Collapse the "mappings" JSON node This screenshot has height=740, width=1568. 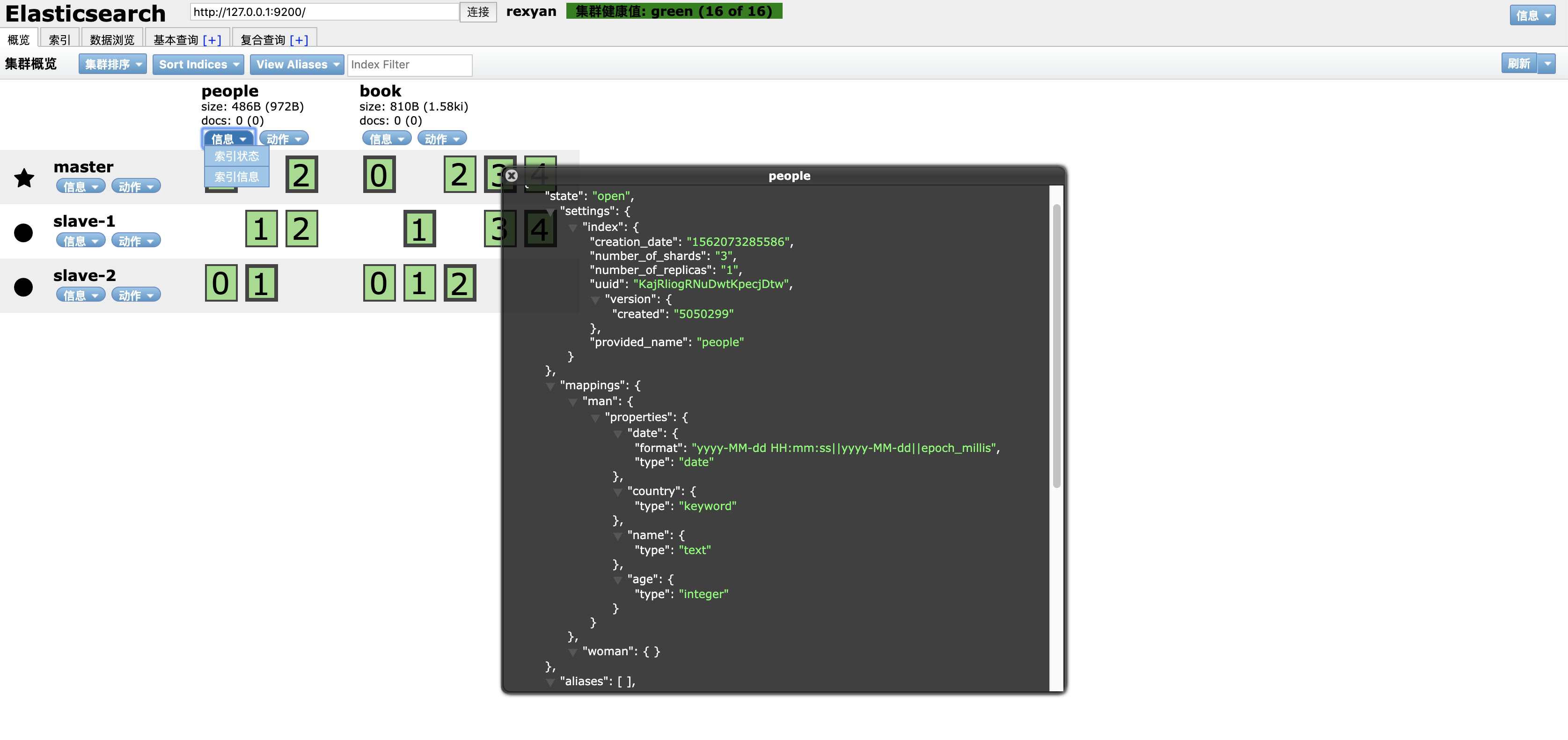point(550,386)
